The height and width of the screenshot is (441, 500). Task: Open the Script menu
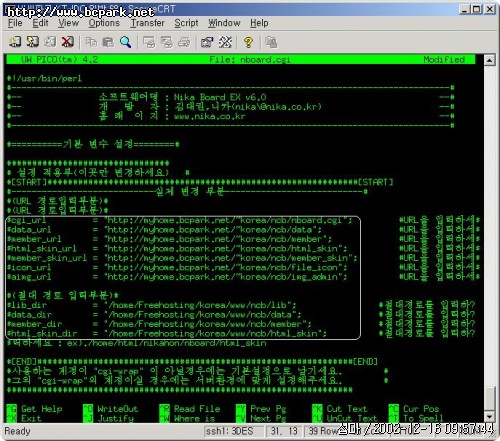tap(186, 23)
